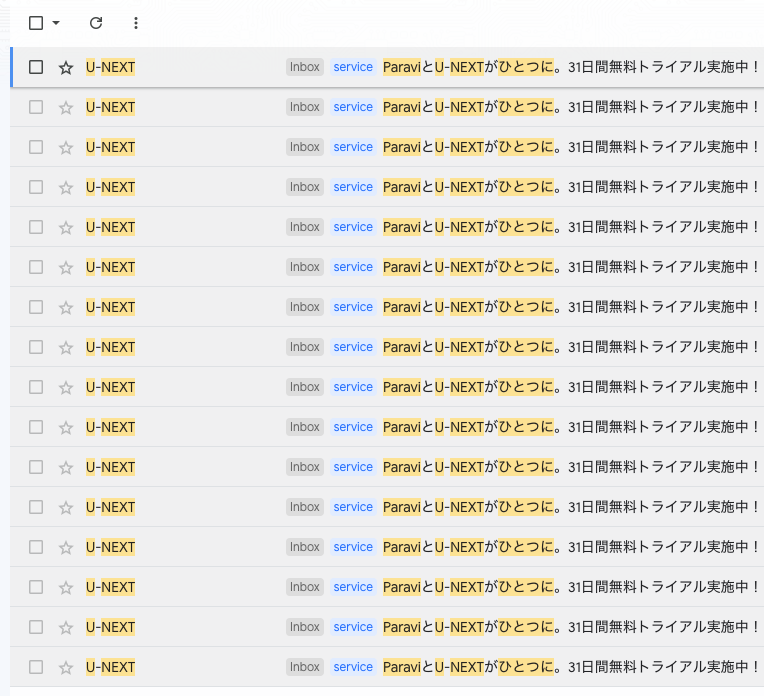Viewport: 764px width, 696px height.
Task: Star the second U-NEXT email
Action: coord(66,107)
